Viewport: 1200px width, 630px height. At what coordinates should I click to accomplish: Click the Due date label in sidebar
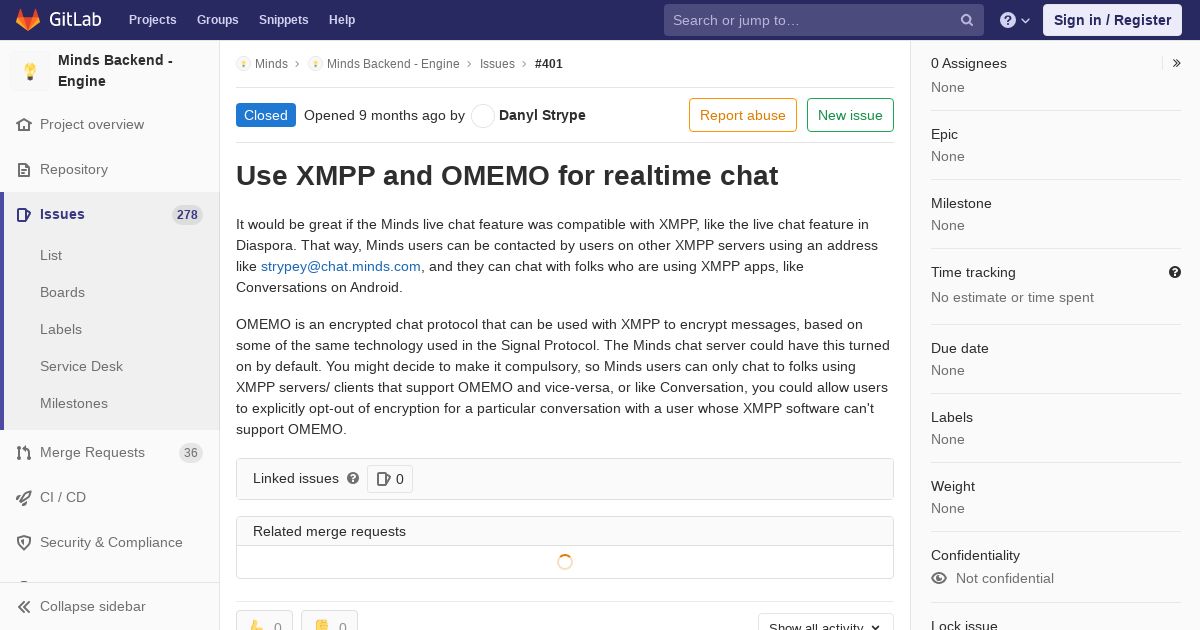(960, 348)
